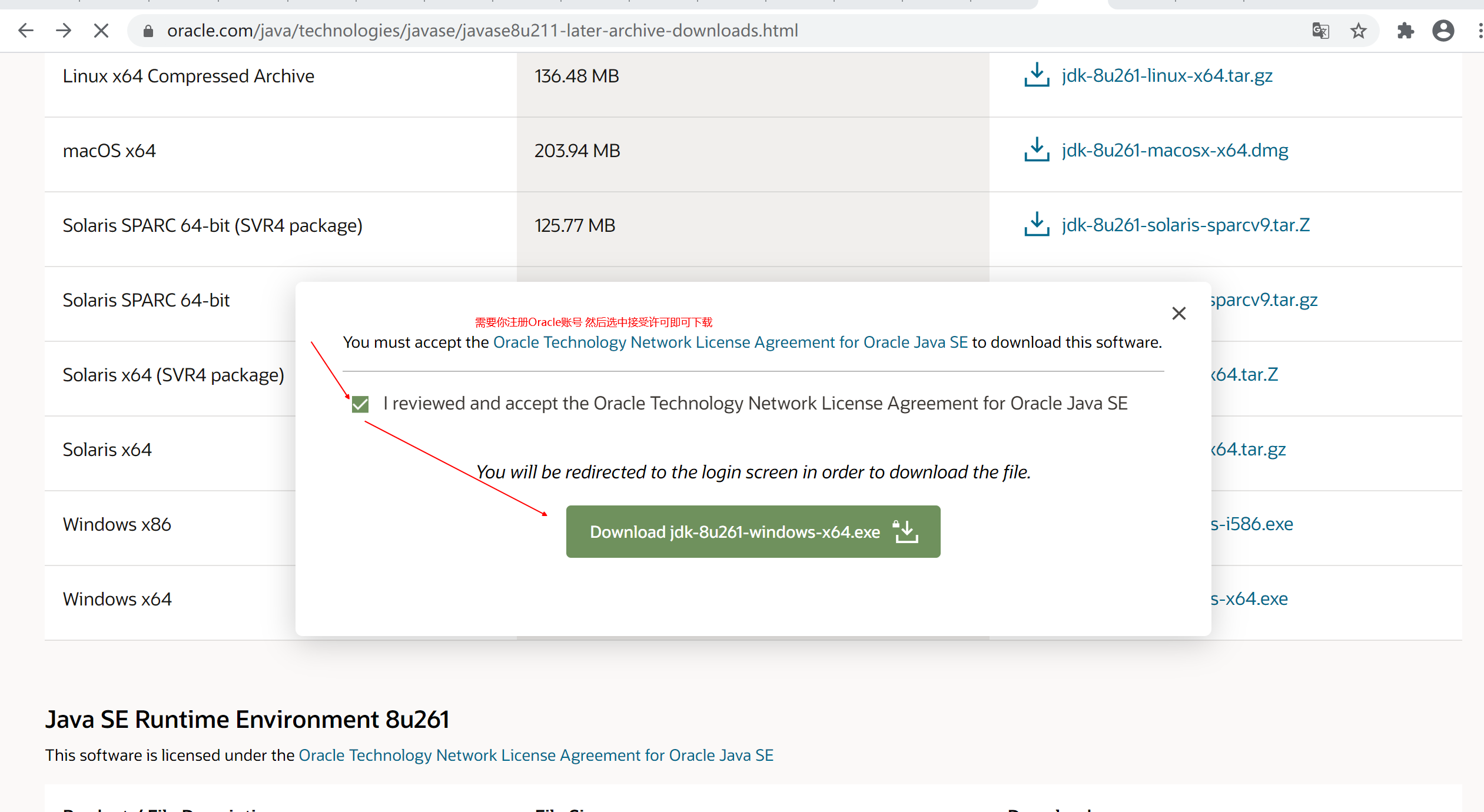Uncheck the license agreement acceptance checkbox
Screen dimensions: 1484x812
click(360, 404)
